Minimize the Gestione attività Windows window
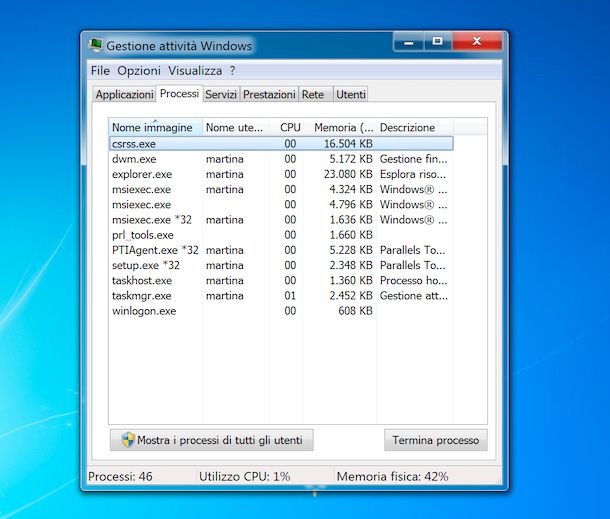The height and width of the screenshot is (519, 610). click(x=408, y=41)
